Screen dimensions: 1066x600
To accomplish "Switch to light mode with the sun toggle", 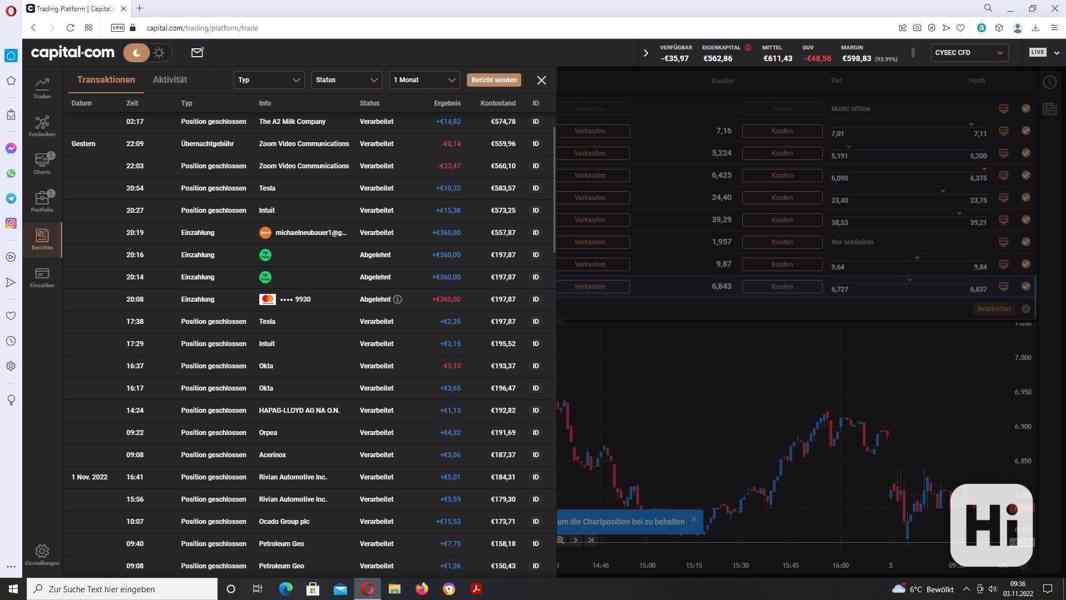I will (159, 52).
